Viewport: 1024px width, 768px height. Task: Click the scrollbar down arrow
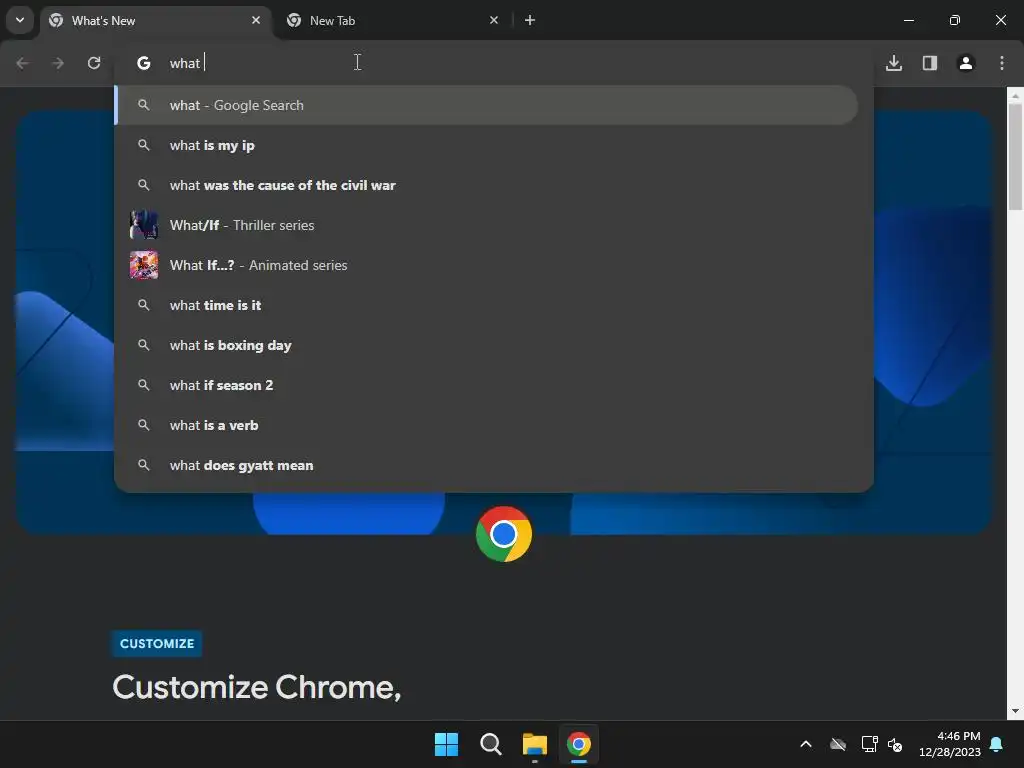(x=1015, y=711)
